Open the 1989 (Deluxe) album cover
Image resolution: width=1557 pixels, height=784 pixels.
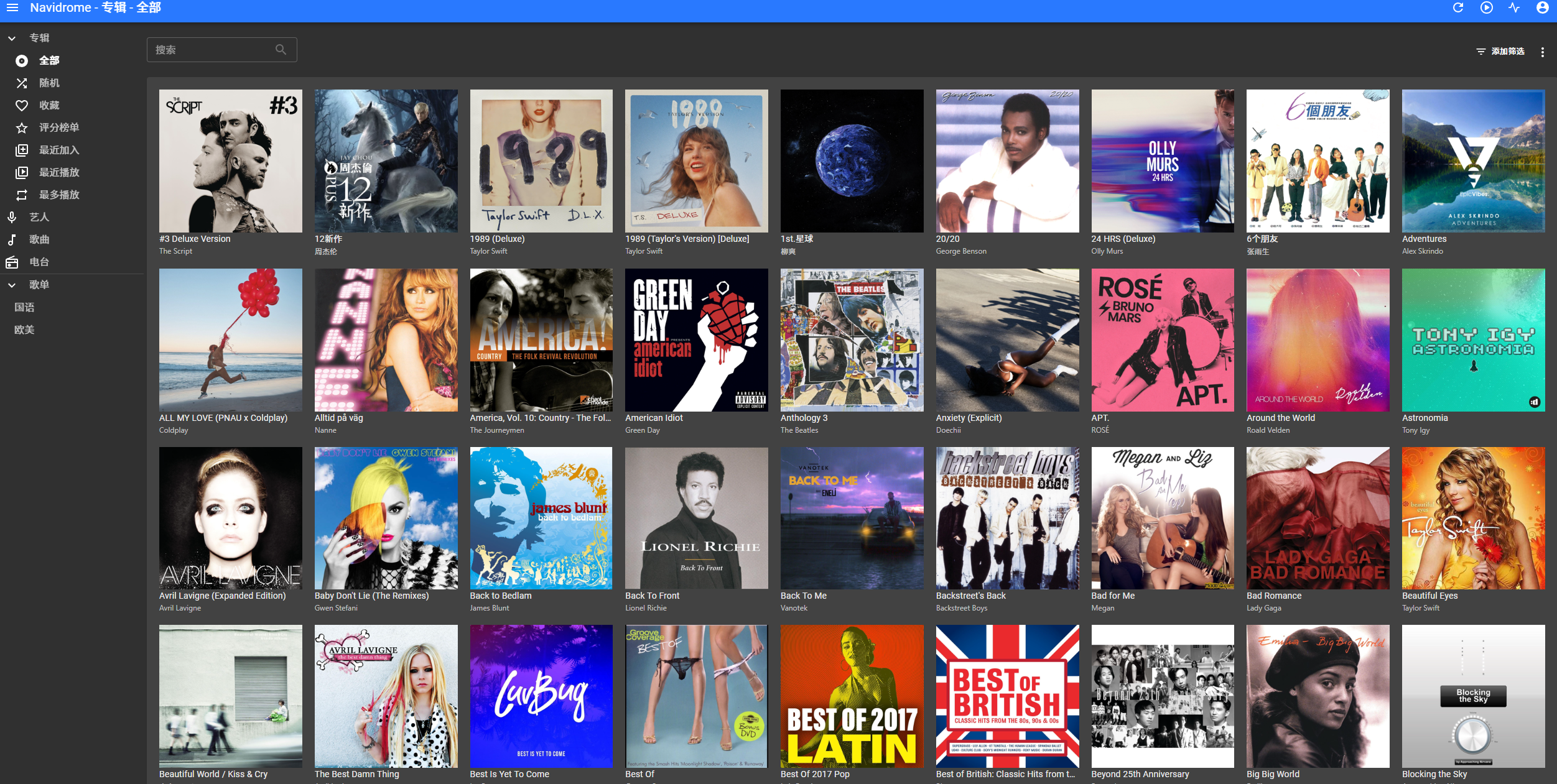pos(541,161)
